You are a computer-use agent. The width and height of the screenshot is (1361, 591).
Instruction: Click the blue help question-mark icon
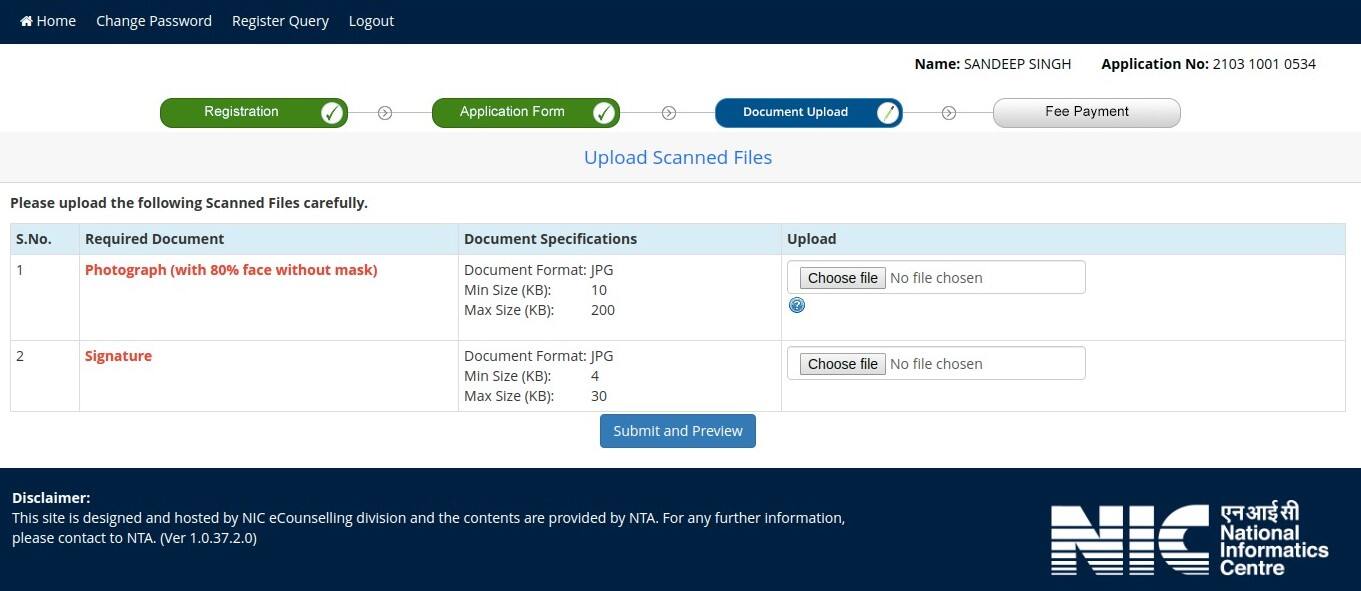[797, 306]
